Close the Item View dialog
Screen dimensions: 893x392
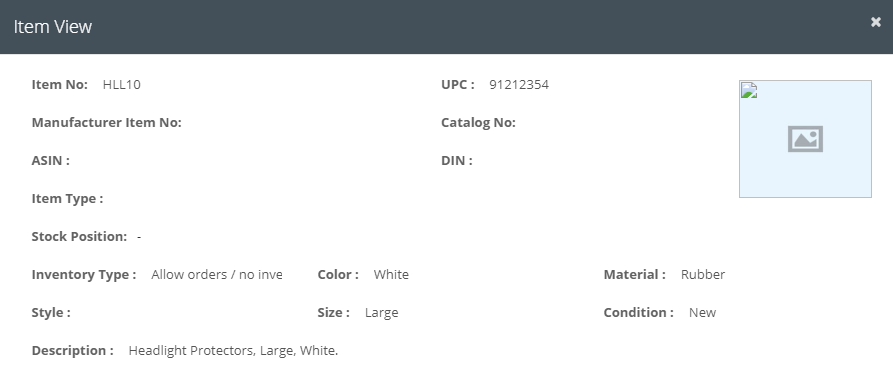click(876, 22)
